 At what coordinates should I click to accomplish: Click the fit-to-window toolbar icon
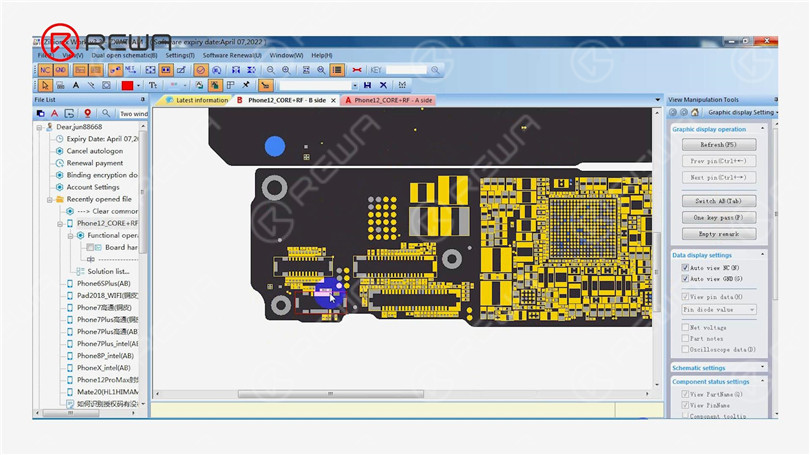150,70
